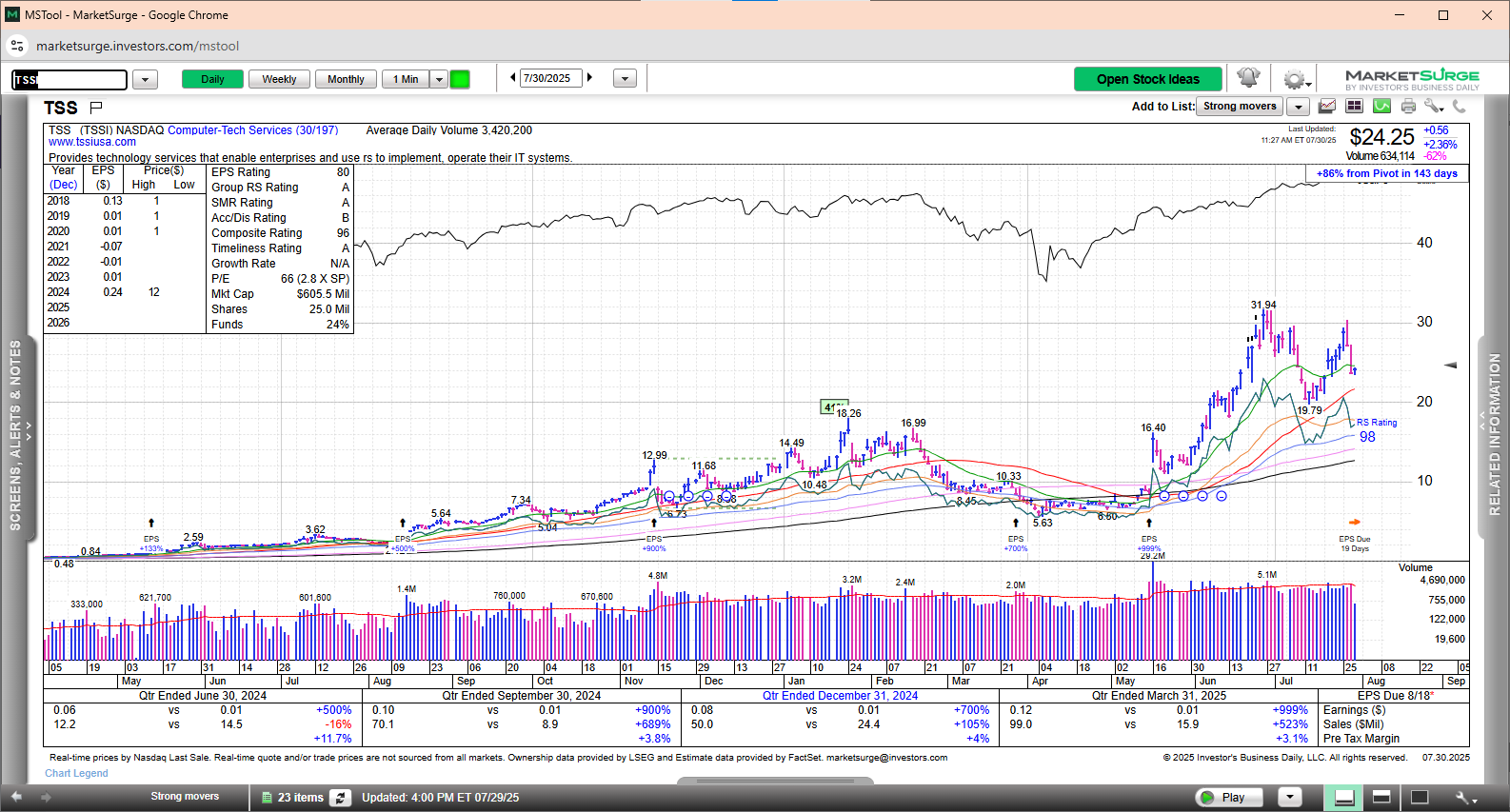Flag the TSS stock
1510x812 pixels.
96,108
